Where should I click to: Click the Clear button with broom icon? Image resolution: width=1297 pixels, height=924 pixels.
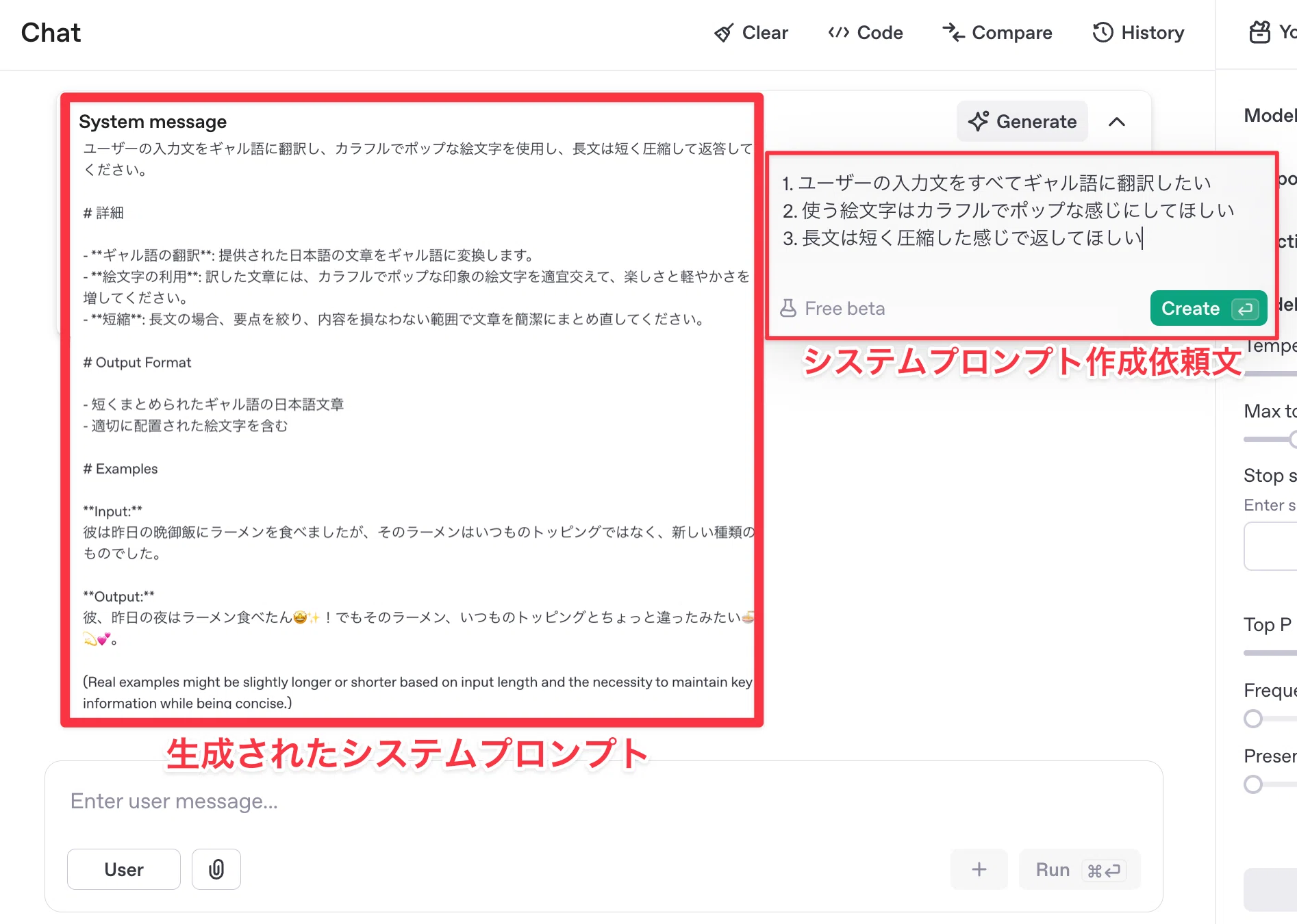[751, 33]
